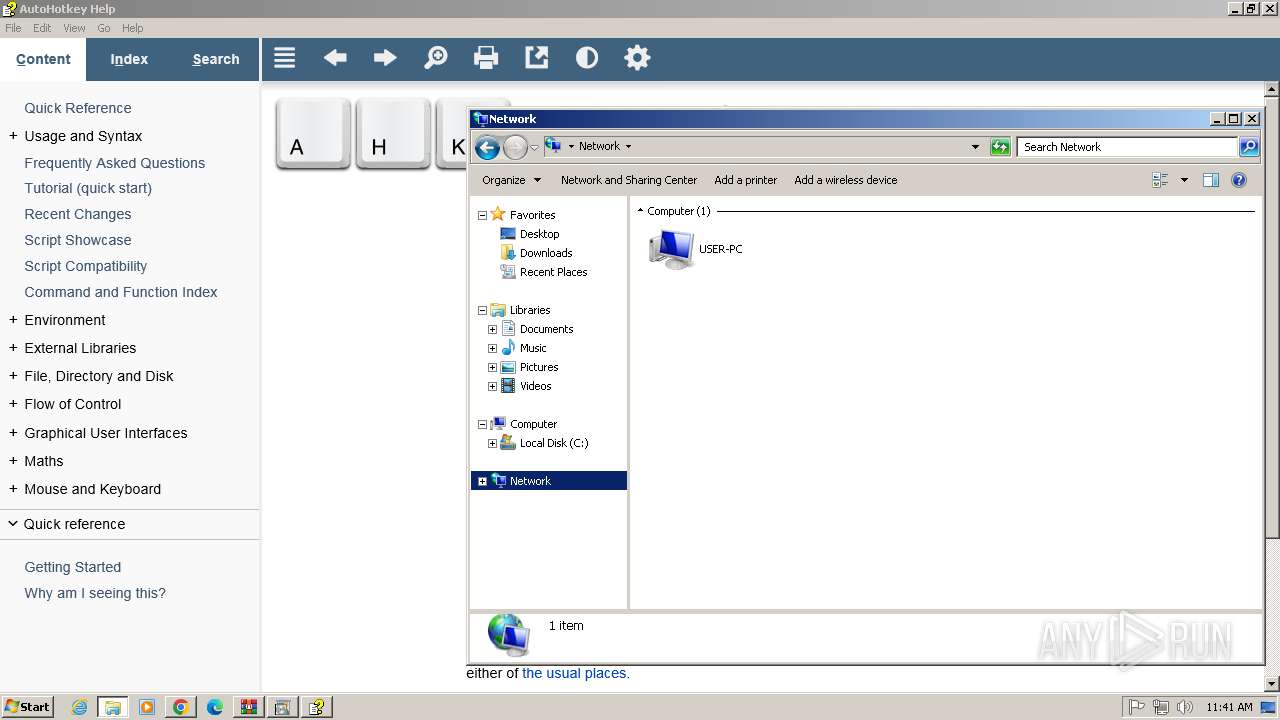
Task: Go back with the left arrow in AutoHotkey Help
Action: [x=335, y=58]
